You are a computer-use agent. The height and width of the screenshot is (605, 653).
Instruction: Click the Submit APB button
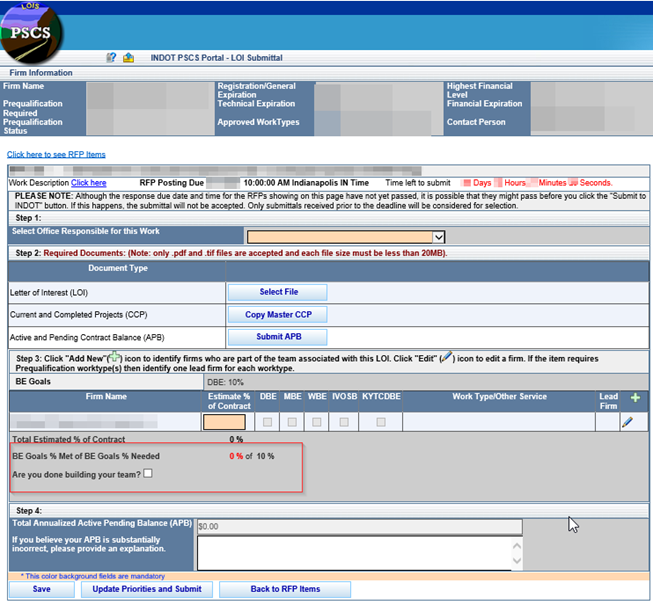(x=277, y=337)
